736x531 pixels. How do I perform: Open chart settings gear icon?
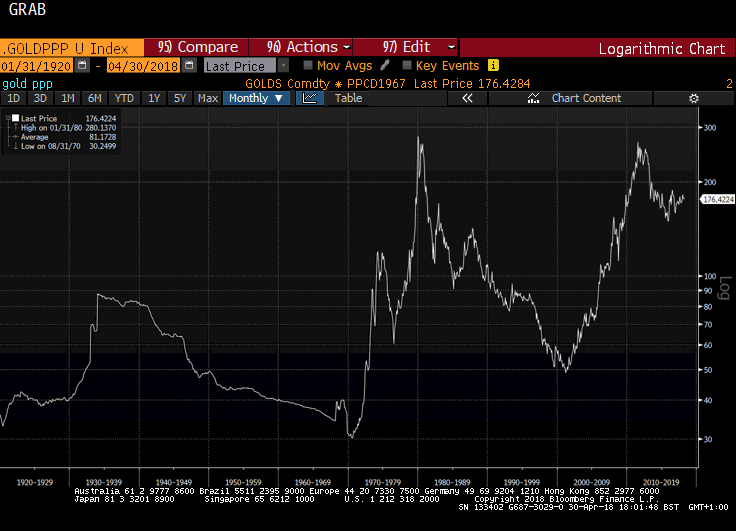click(694, 98)
